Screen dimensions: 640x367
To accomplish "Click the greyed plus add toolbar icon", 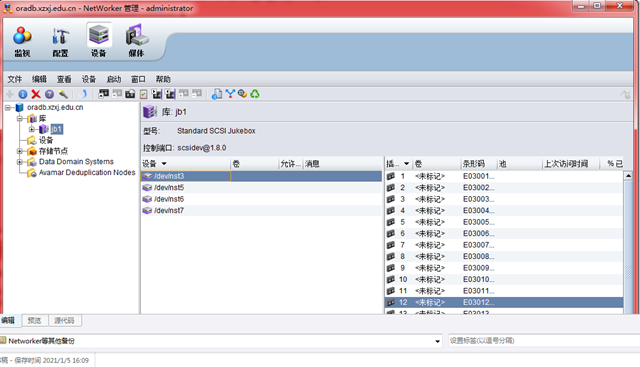I will (10, 94).
